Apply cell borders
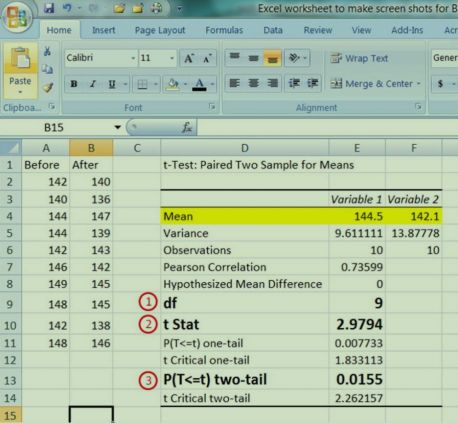Screen dimensions: 458x423 pos(142,84)
